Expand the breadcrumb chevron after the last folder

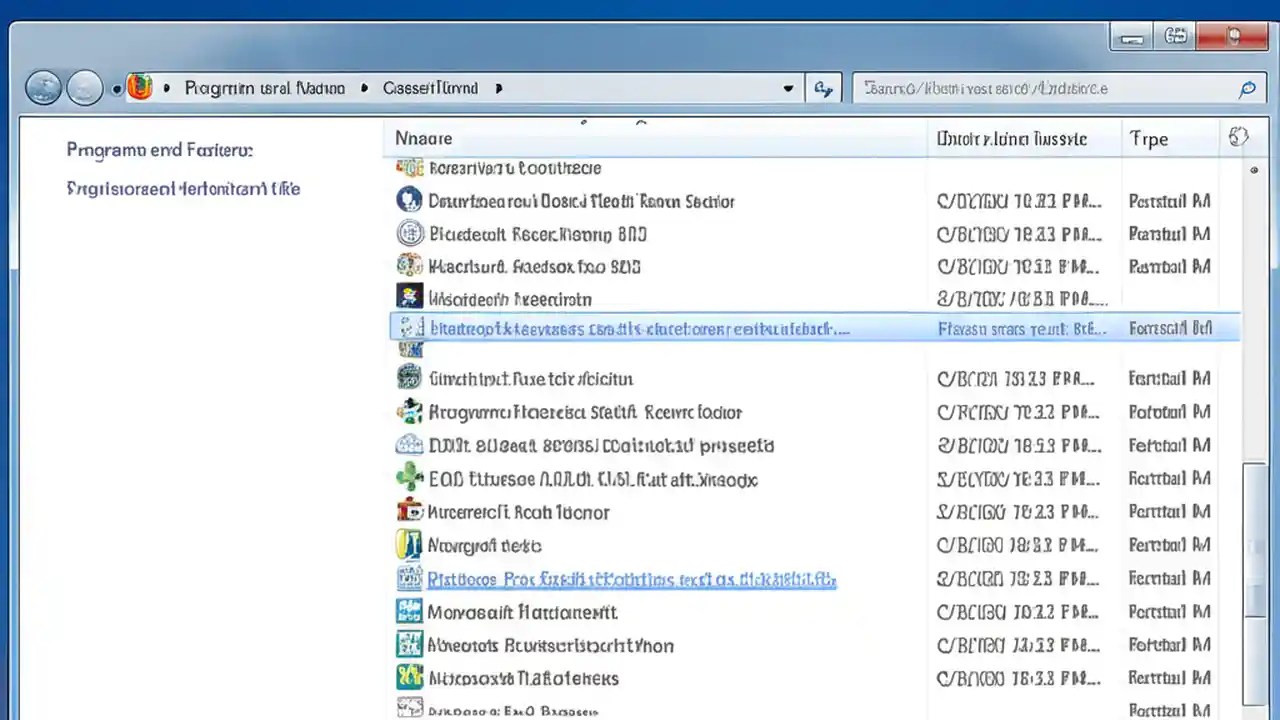[498, 88]
